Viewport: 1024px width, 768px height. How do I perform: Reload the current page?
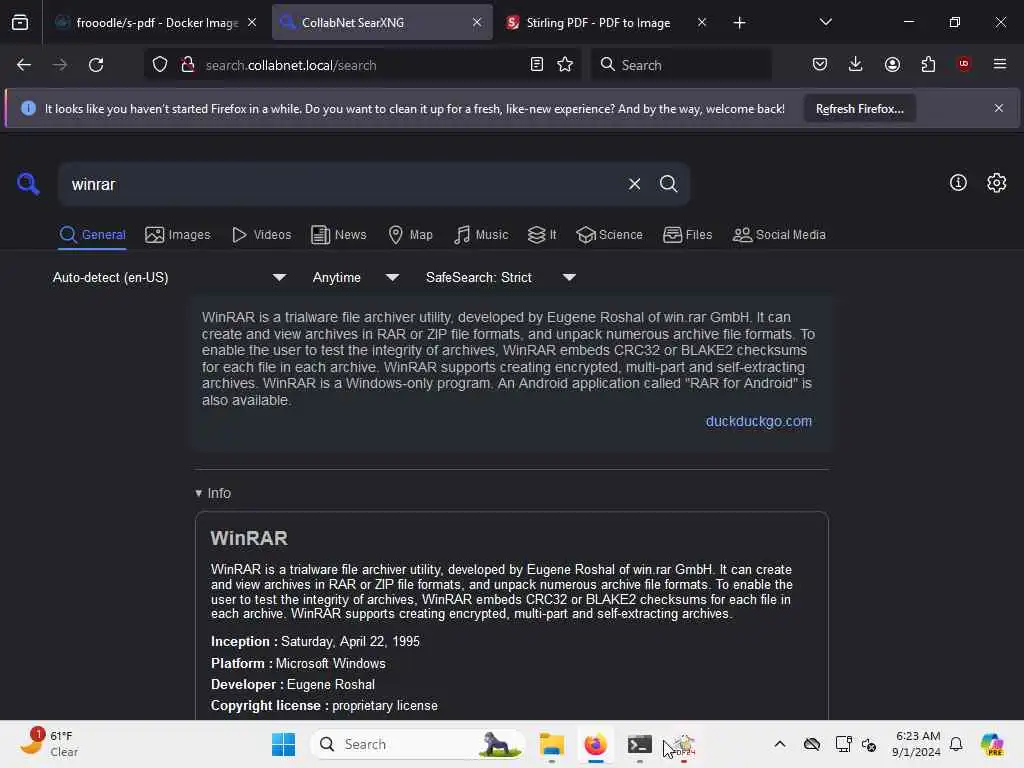[x=96, y=65]
